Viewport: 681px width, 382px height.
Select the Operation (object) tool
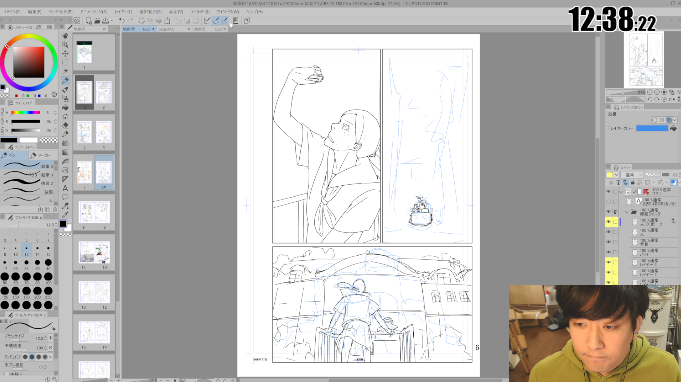pos(65,45)
